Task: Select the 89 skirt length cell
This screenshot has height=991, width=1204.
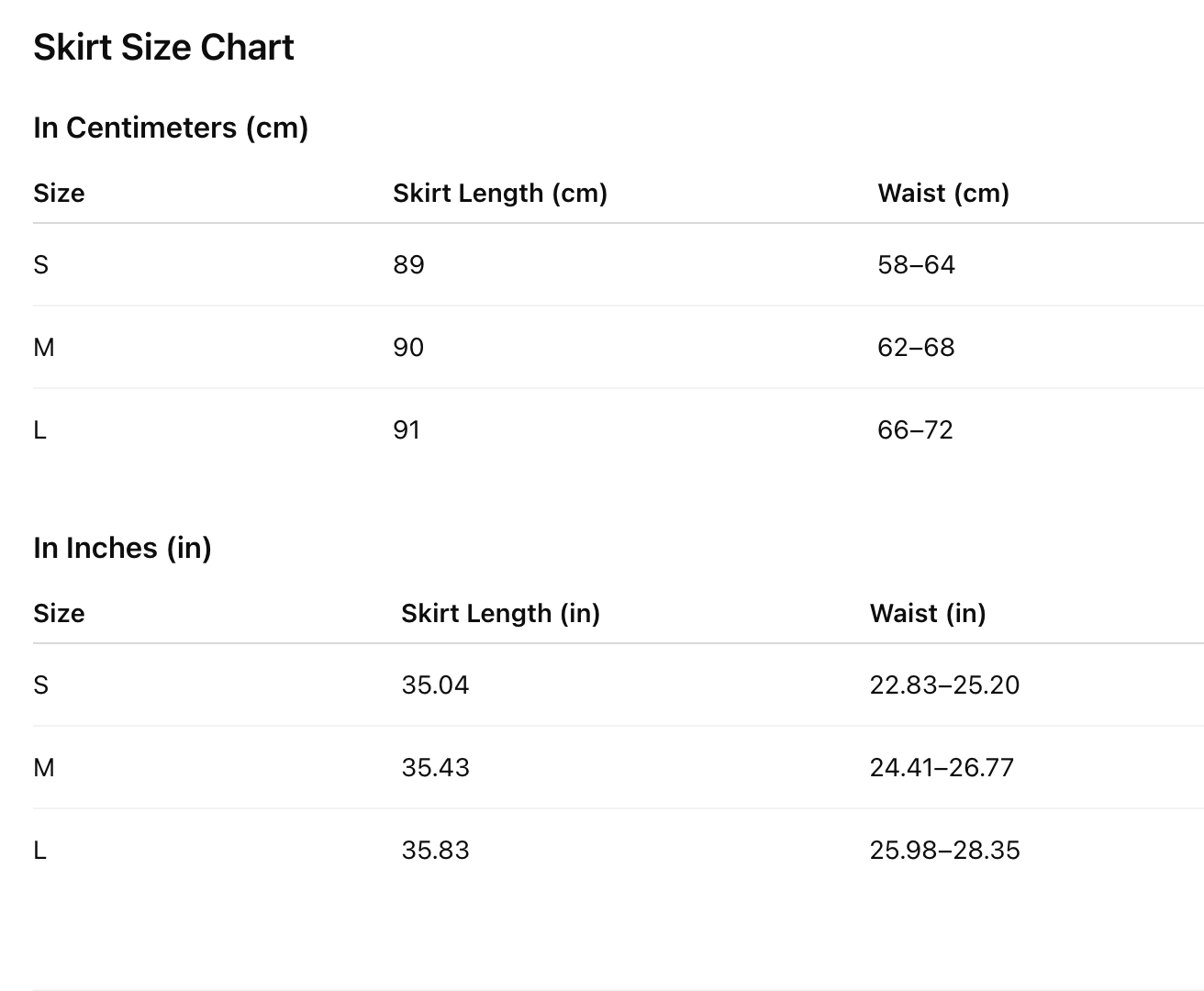Action: tap(408, 265)
